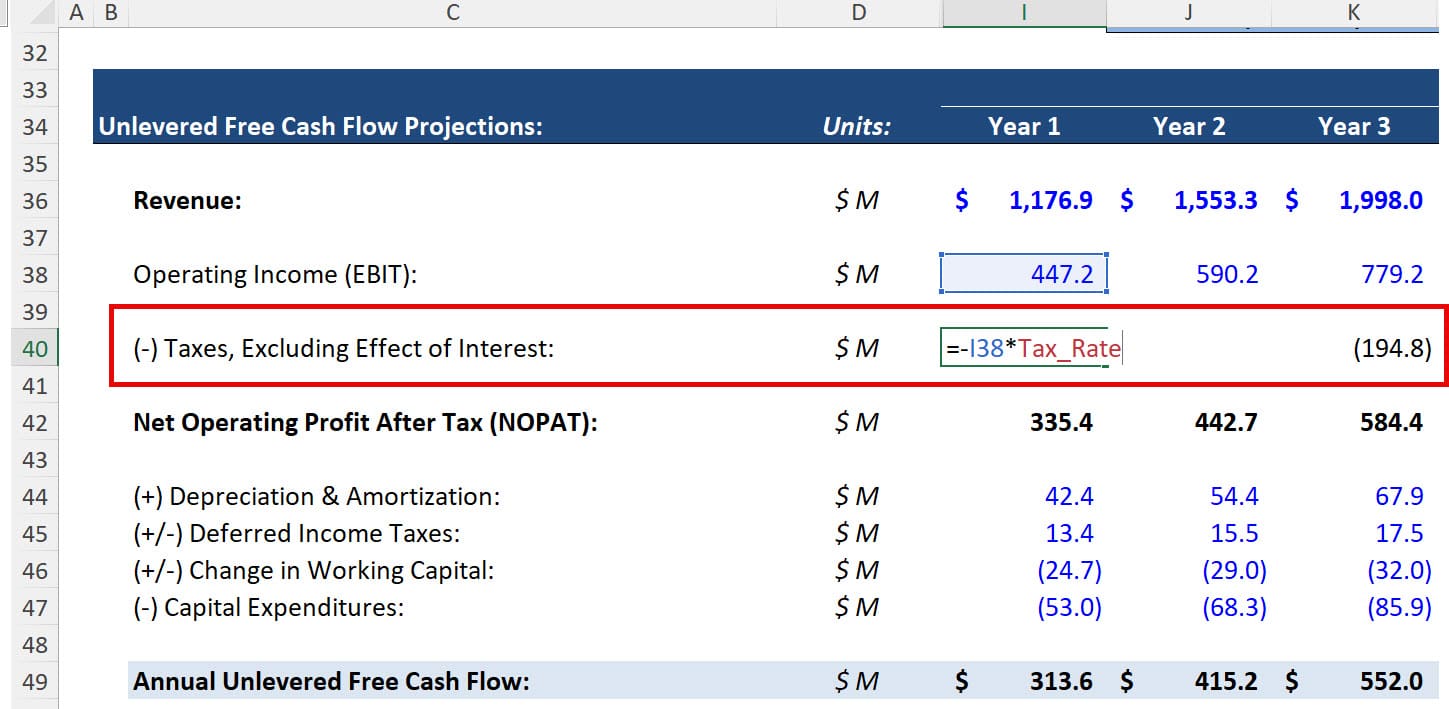Select row 49 header

pos(34,680)
